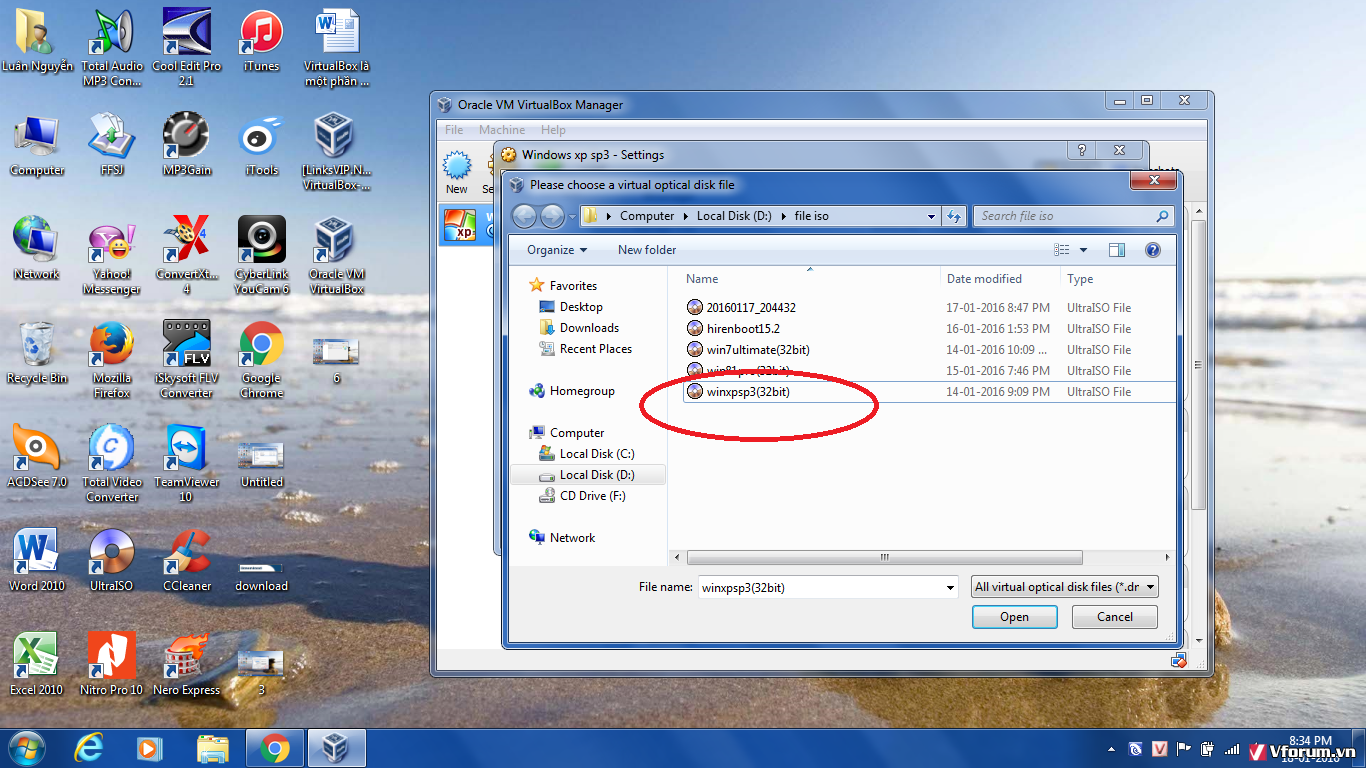Open the recent pages dropdown beside Forward

tap(571, 216)
